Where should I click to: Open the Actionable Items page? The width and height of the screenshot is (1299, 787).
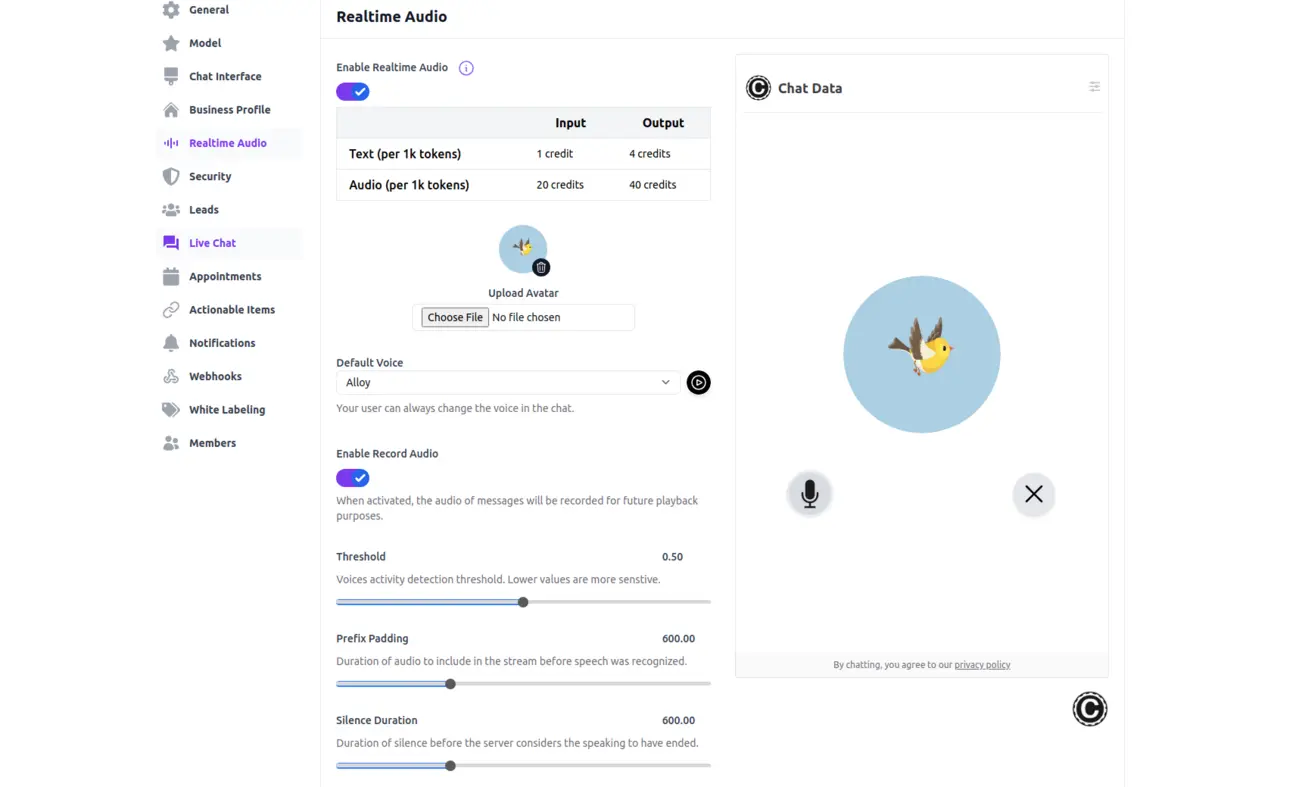coord(232,309)
